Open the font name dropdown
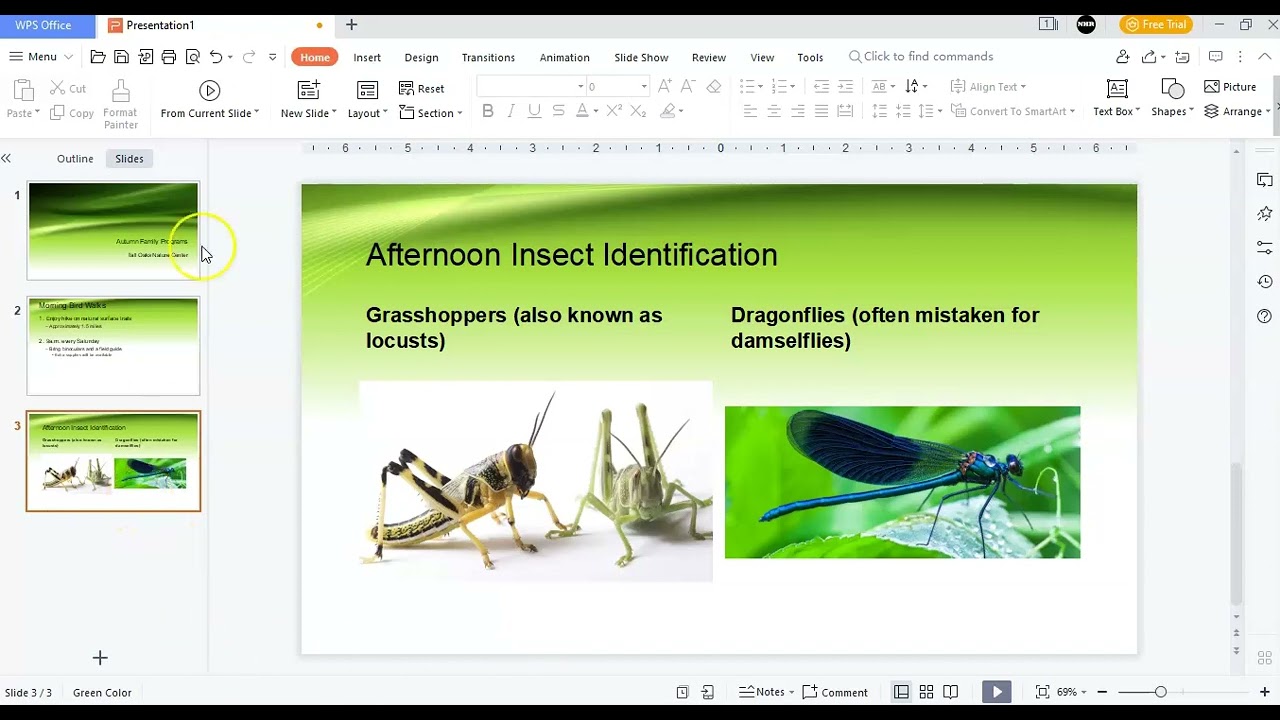Image resolution: width=1280 pixels, height=720 pixels. [581, 87]
